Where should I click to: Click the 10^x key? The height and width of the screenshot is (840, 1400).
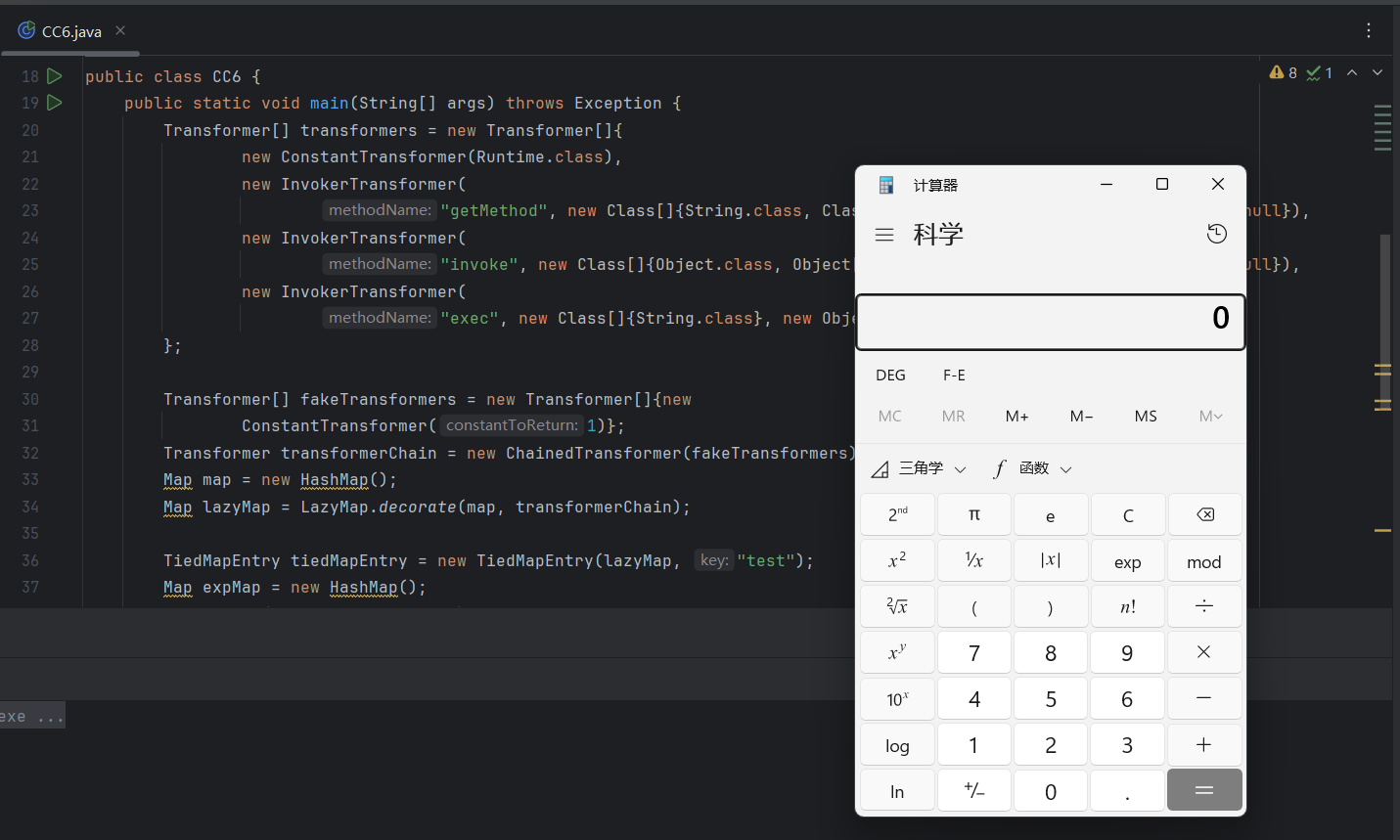point(898,698)
